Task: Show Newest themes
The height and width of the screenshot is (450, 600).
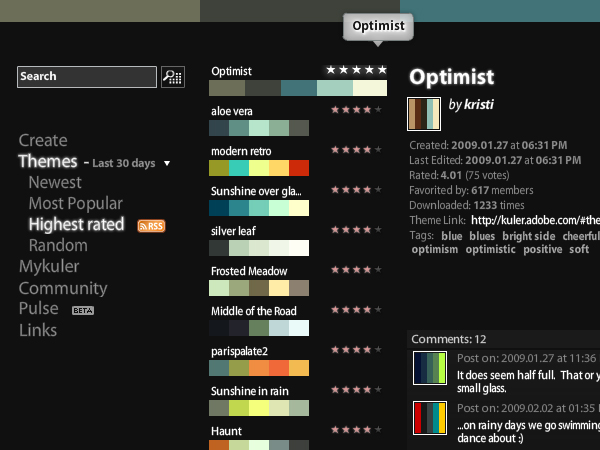Action: pyautogui.click(x=55, y=182)
